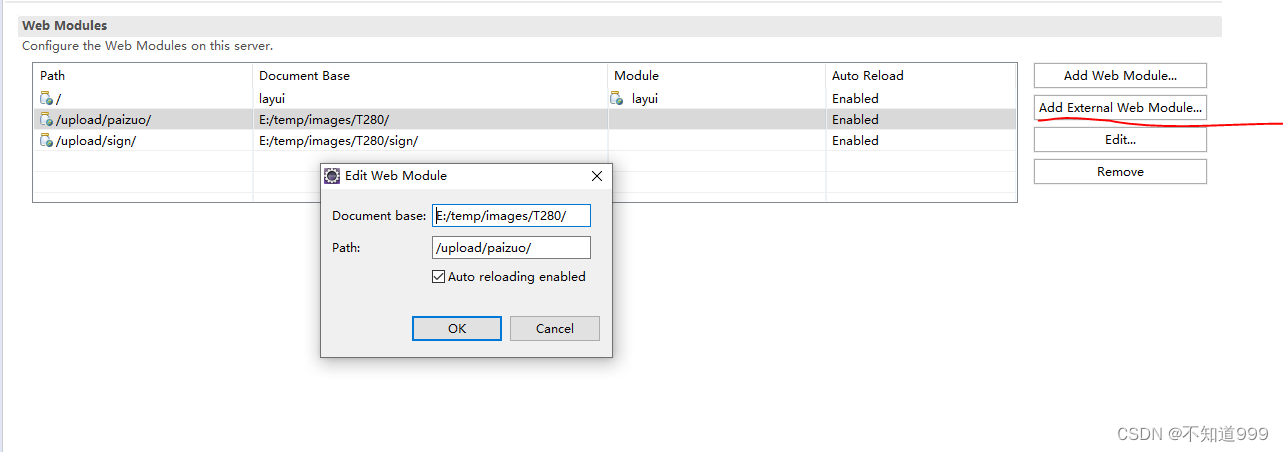Click the layui module icon
The width and height of the screenshot is (1283, 452).
[617, 98]
